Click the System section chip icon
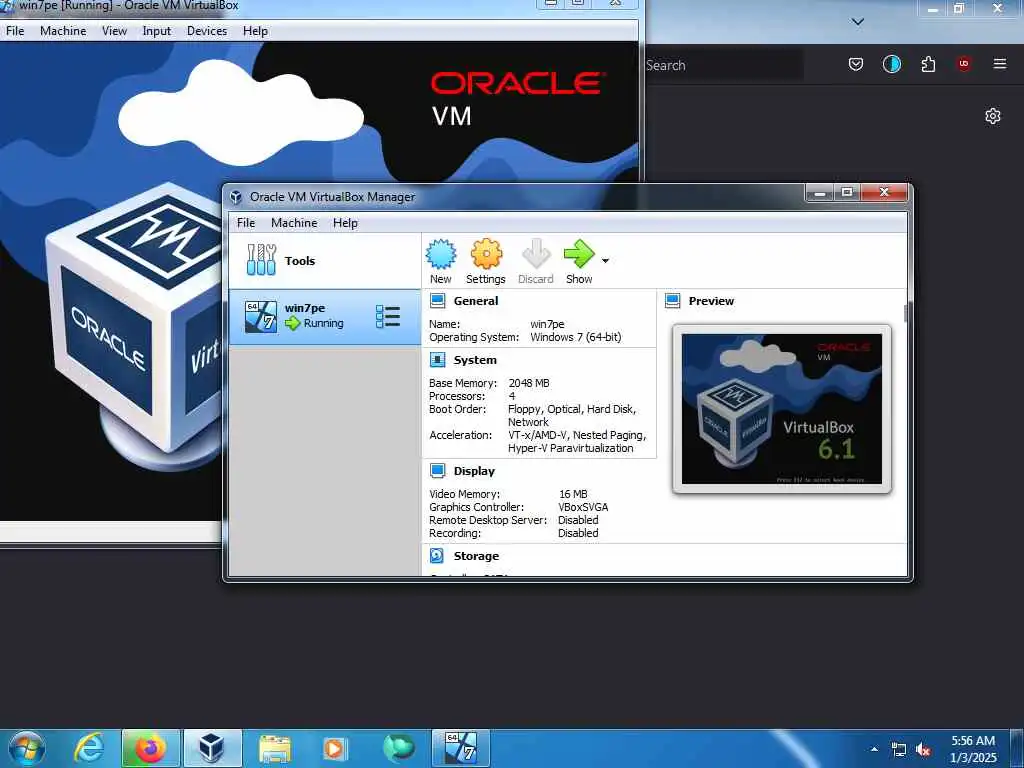This screenshot has width=1024, height=768. (x=438, y=360)
